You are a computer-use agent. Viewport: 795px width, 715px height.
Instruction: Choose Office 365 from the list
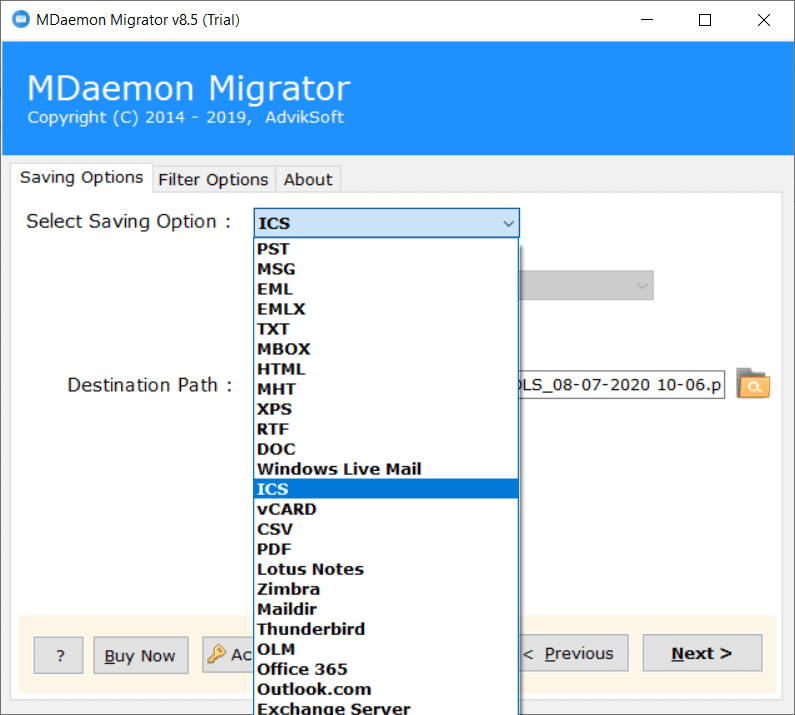click(386, 669)
